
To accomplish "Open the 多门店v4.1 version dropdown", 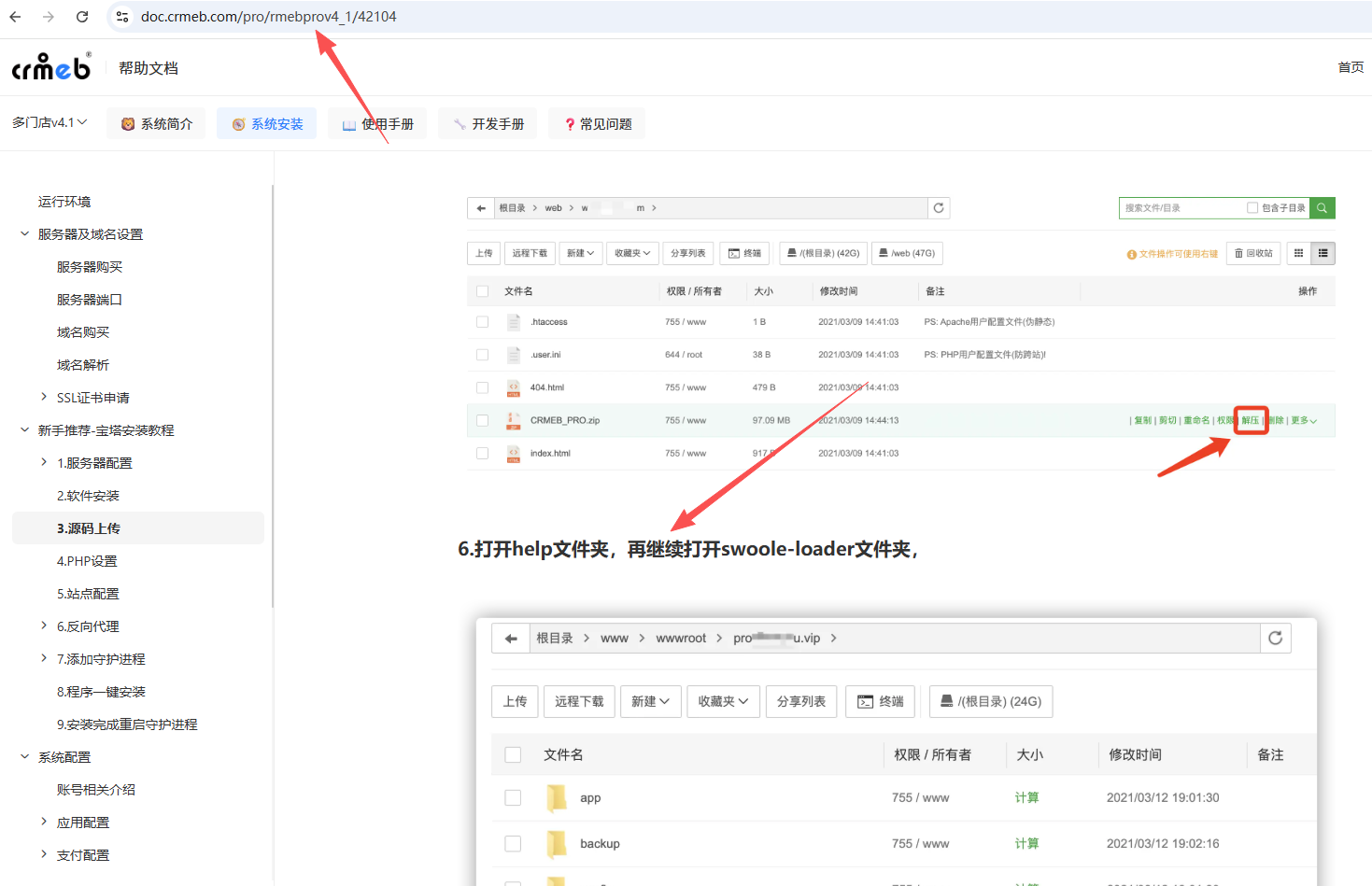I will (x=50, y=122).
